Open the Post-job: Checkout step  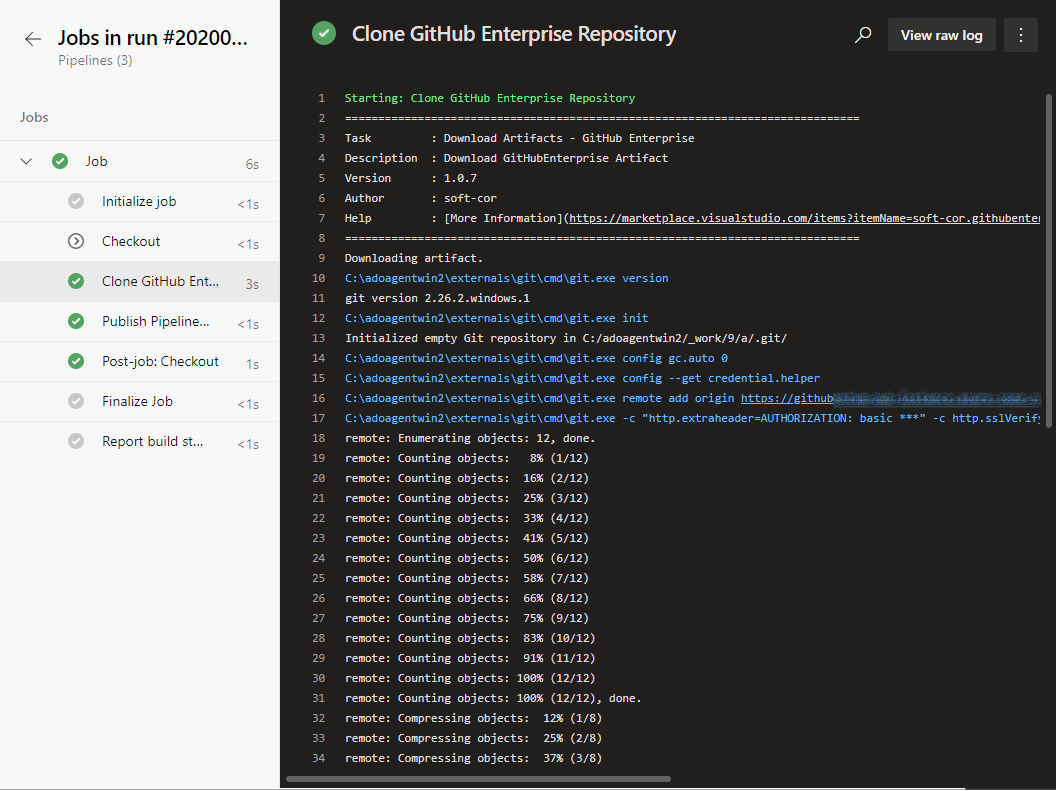[x=139, y=361]
